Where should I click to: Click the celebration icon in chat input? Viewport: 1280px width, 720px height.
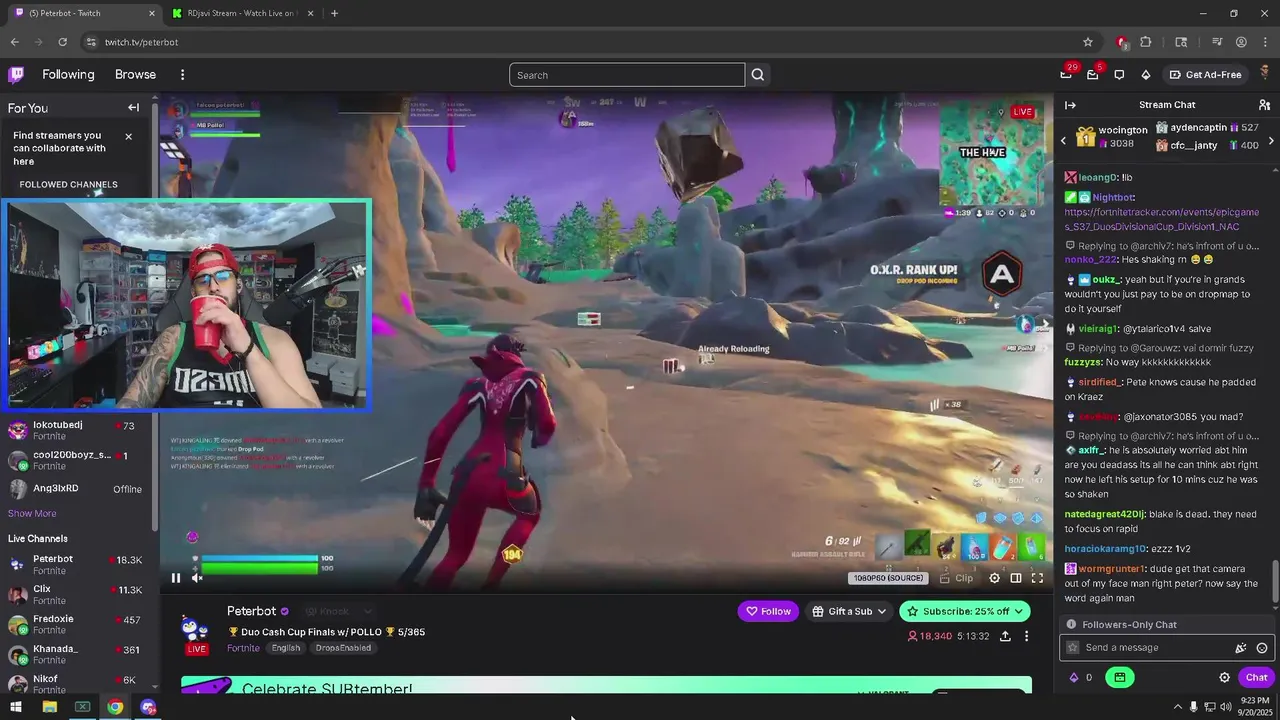pos(1241,648)
